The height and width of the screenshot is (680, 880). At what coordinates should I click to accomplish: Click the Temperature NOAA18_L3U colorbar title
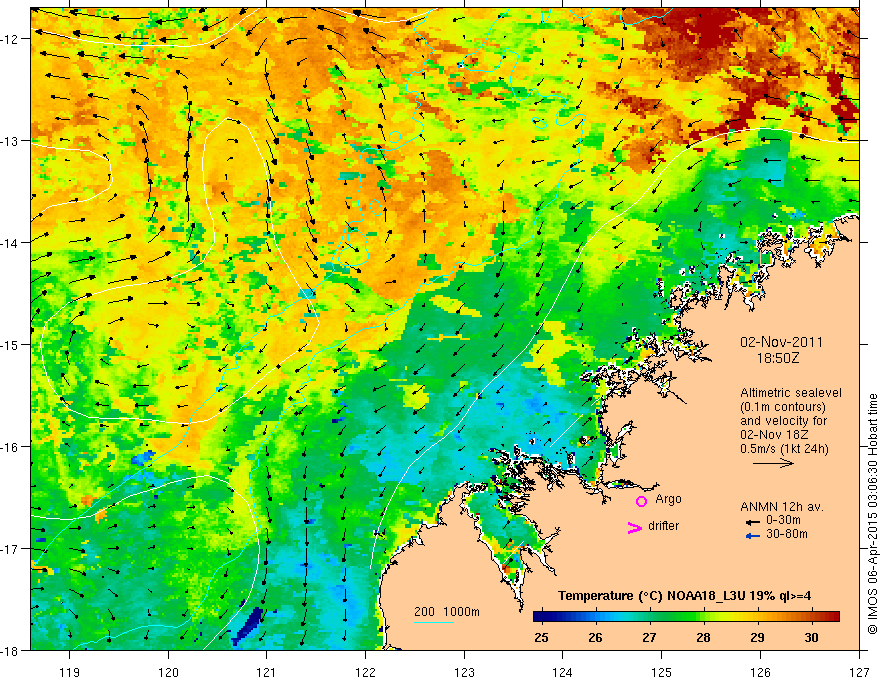point(684,596)
